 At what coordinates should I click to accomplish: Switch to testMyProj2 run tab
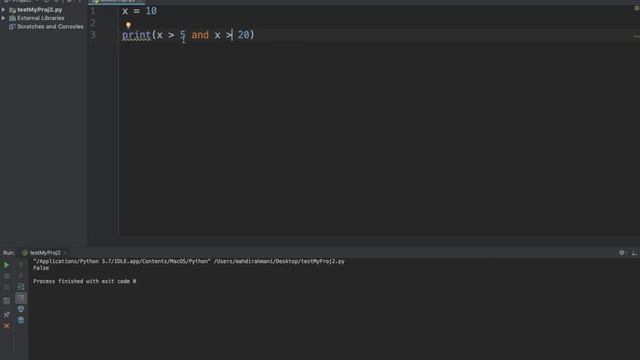point(41,253)
